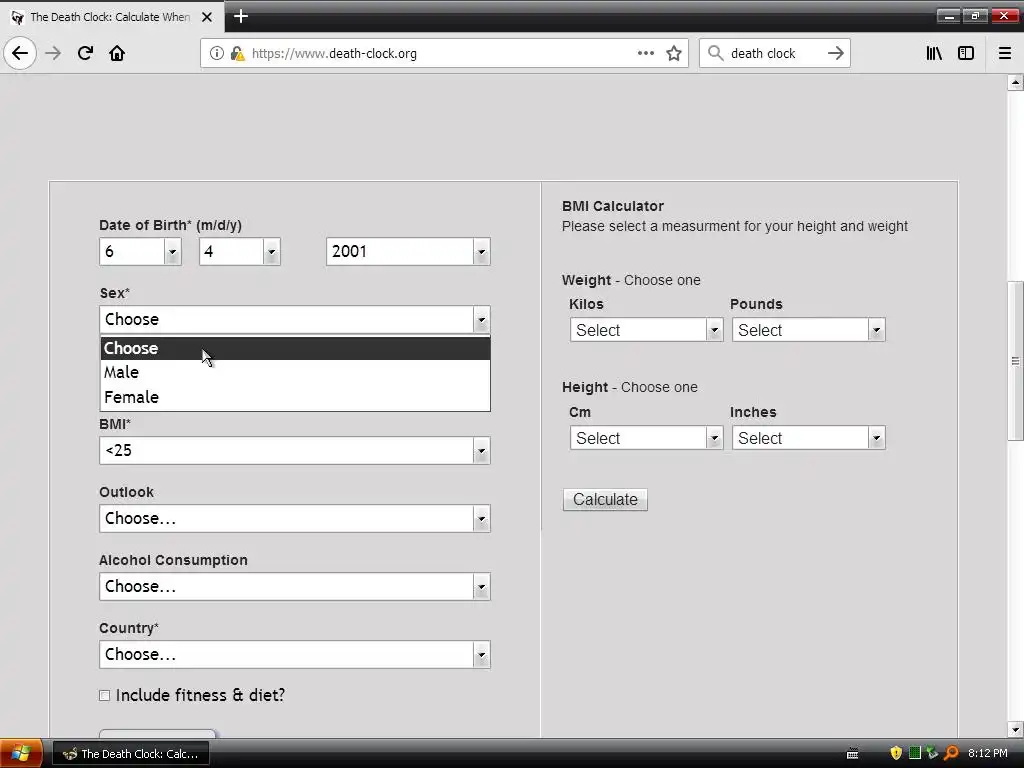Open the Country dropdown
This screenshot has height=768, width=1024.
(x=295, y=654)
